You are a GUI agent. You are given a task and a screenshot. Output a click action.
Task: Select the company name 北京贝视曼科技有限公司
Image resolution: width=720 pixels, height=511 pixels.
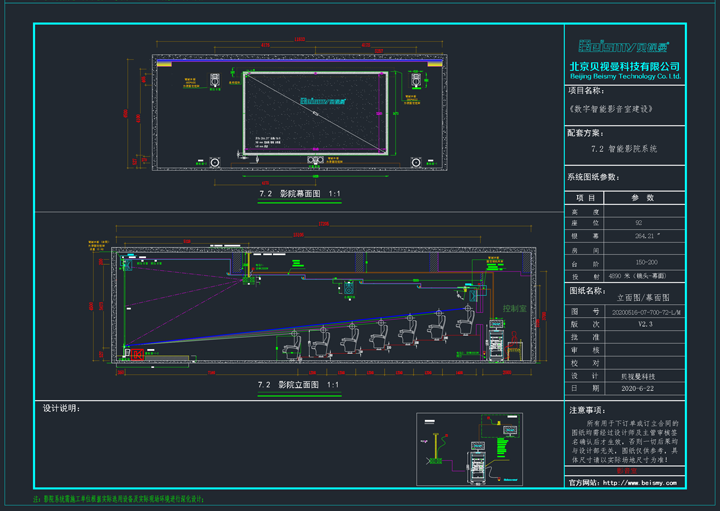click(624, 66)
